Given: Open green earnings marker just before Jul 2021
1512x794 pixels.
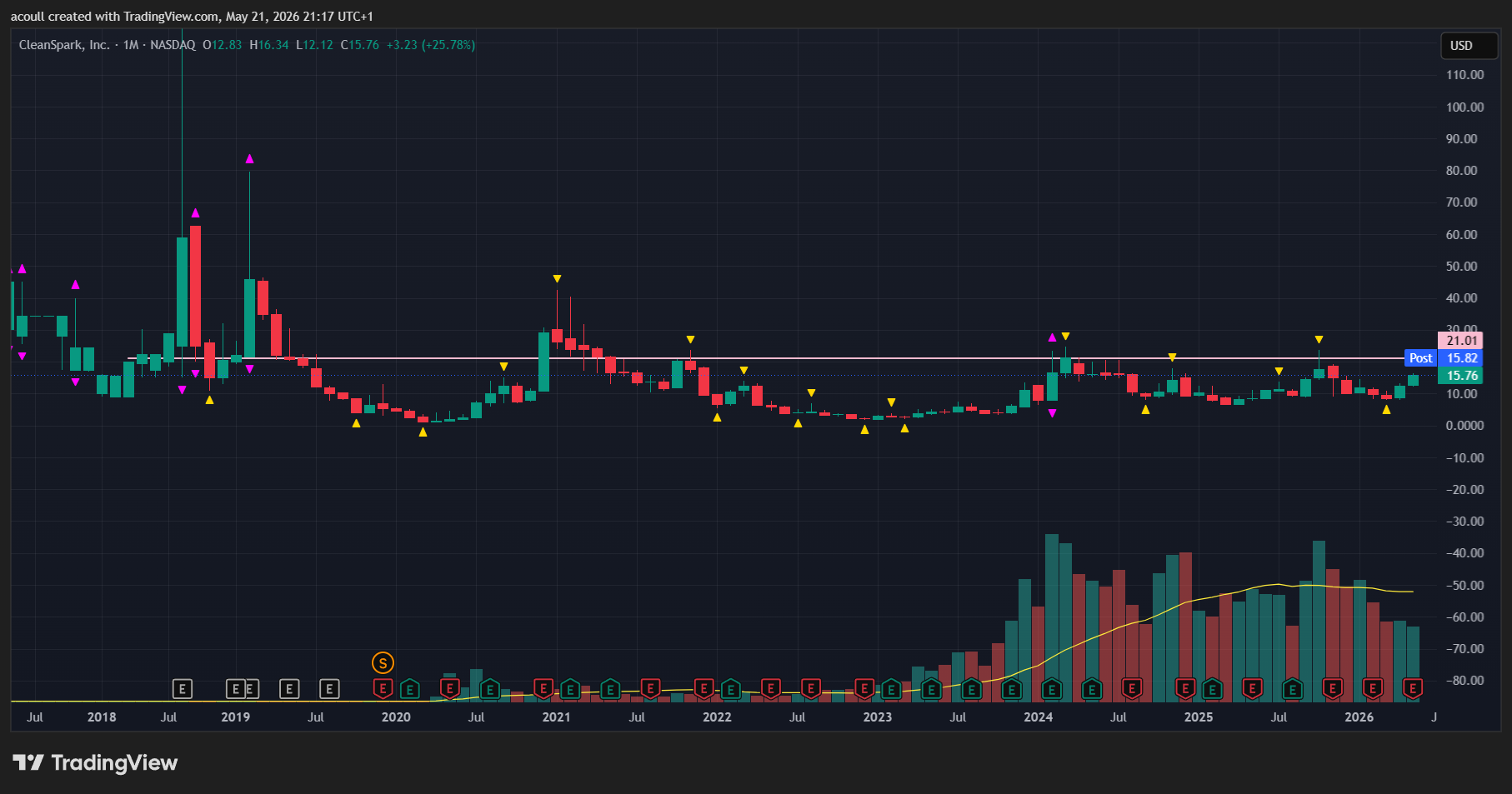Looking at the screenshot, I should click(610, 689).
